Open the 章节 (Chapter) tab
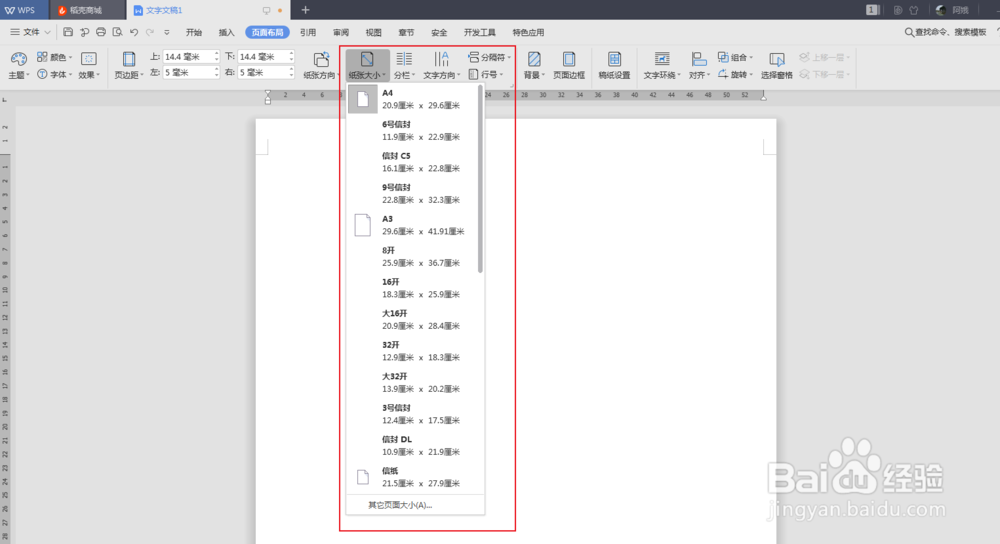 point(406,32)
